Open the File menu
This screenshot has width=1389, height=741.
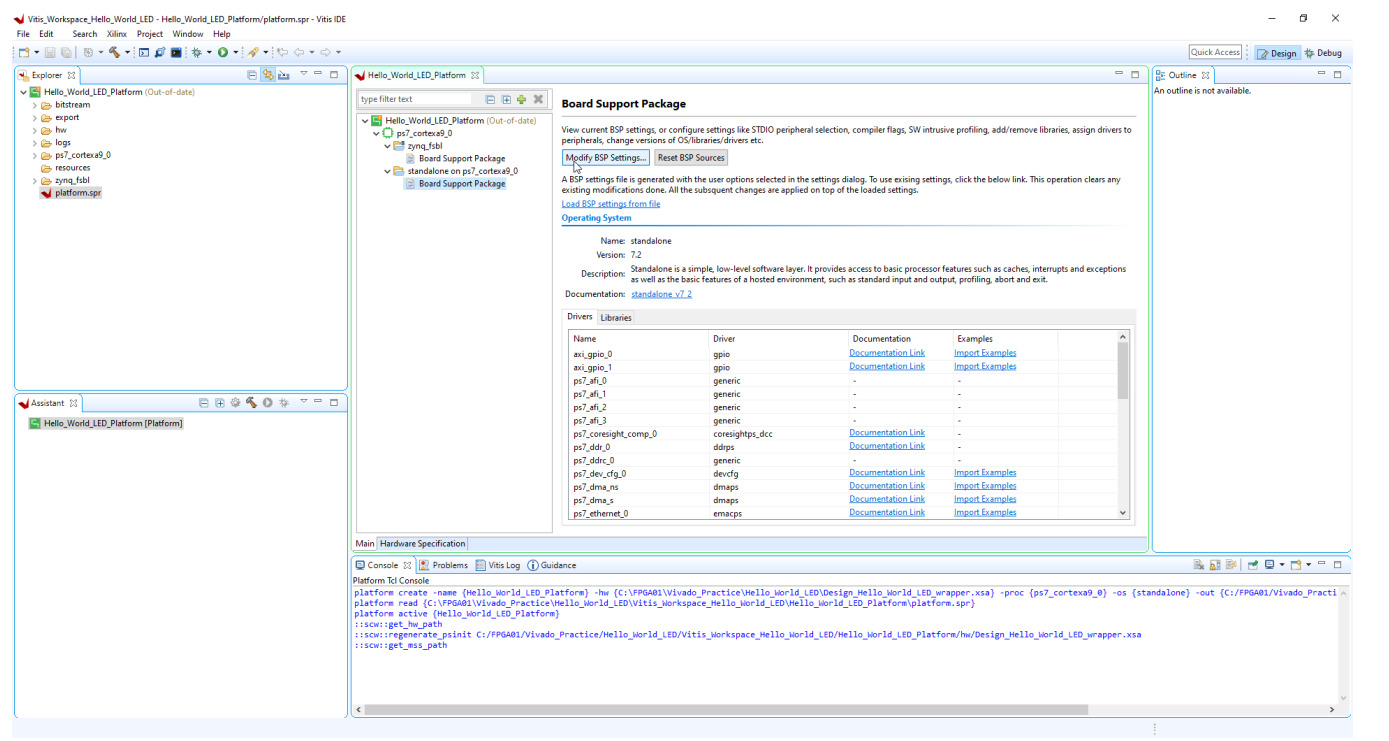pos(23,34)
